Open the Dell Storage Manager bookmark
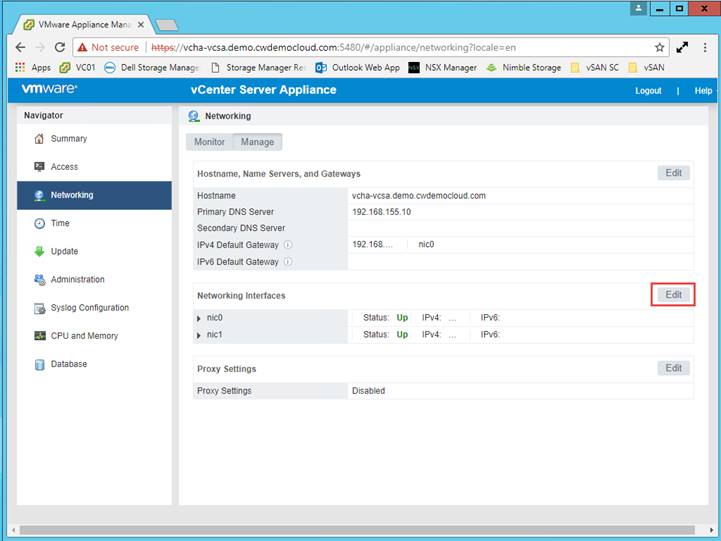721x541 pixels. [x=152, y=68]
